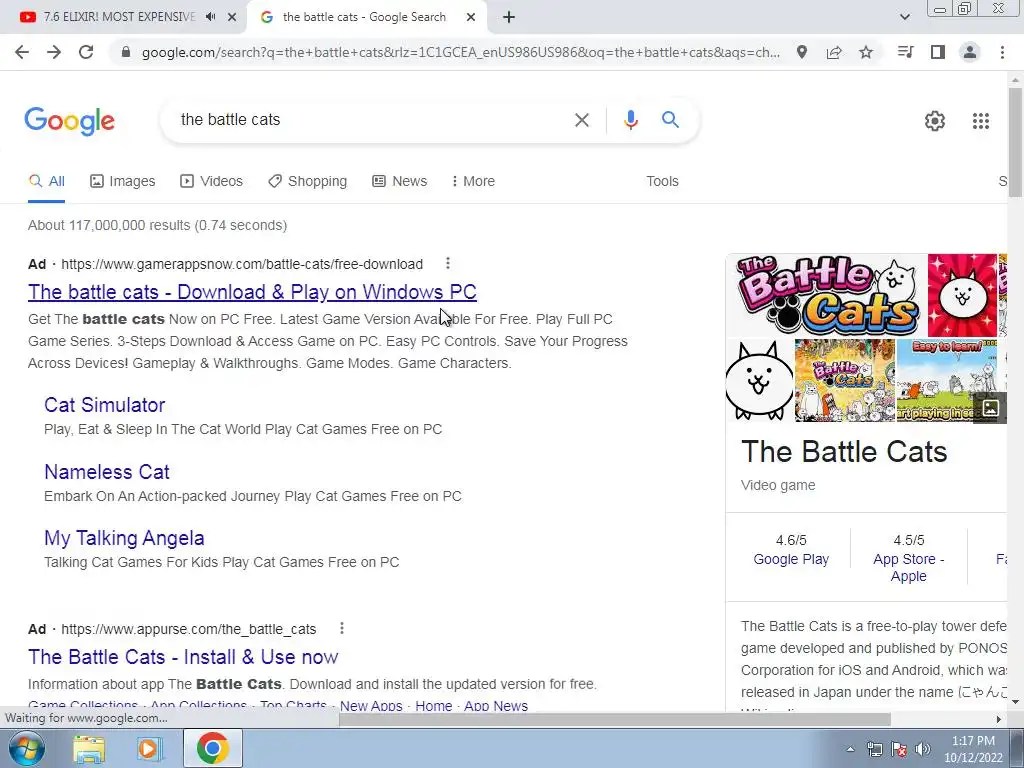This screenshot has height=768, width=1024.
Task: Click the vertical page scrollbar thumb
Action: (x=1015, y=141)
